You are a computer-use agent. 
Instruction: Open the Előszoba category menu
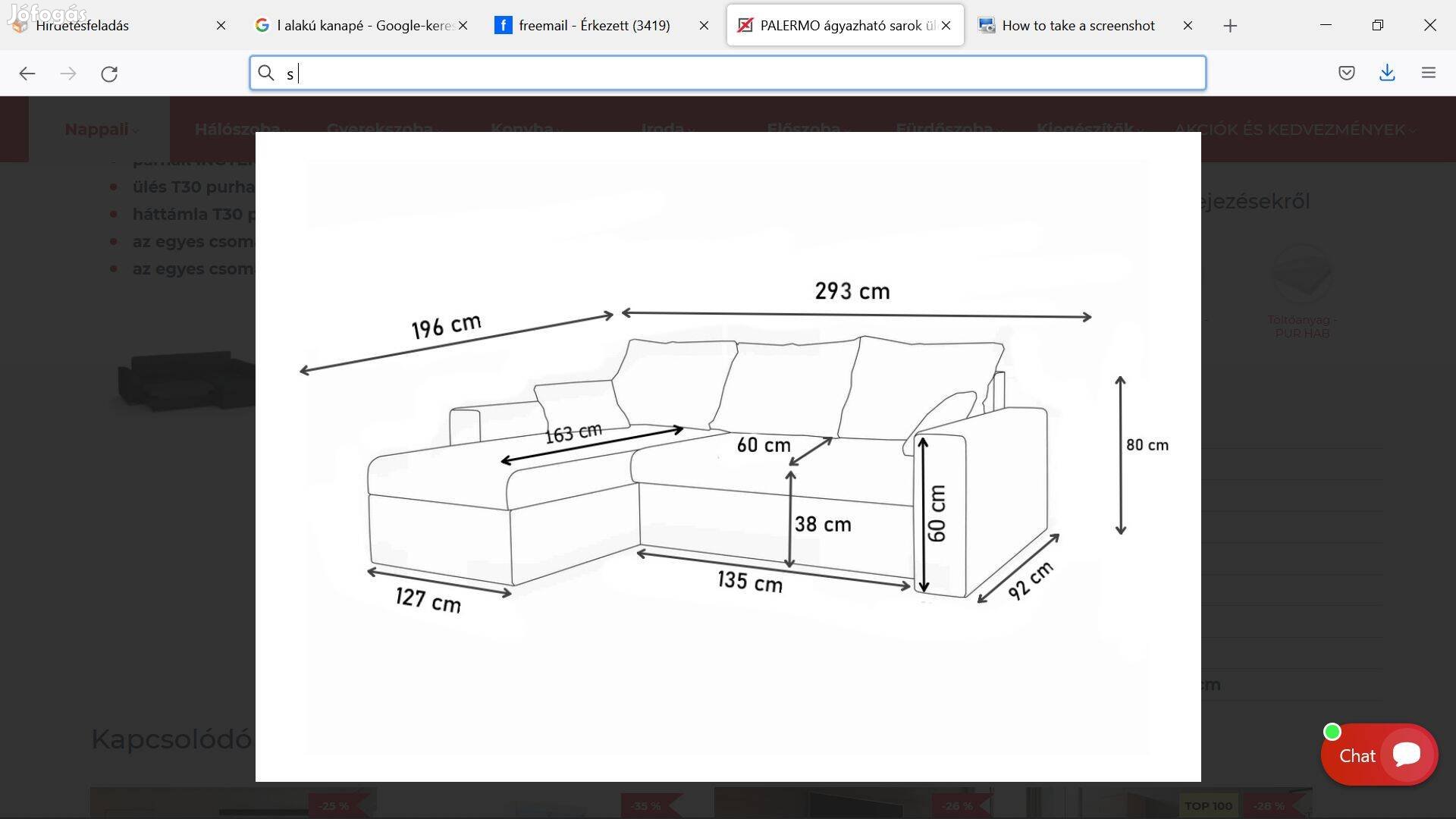[x=807, y=128]
